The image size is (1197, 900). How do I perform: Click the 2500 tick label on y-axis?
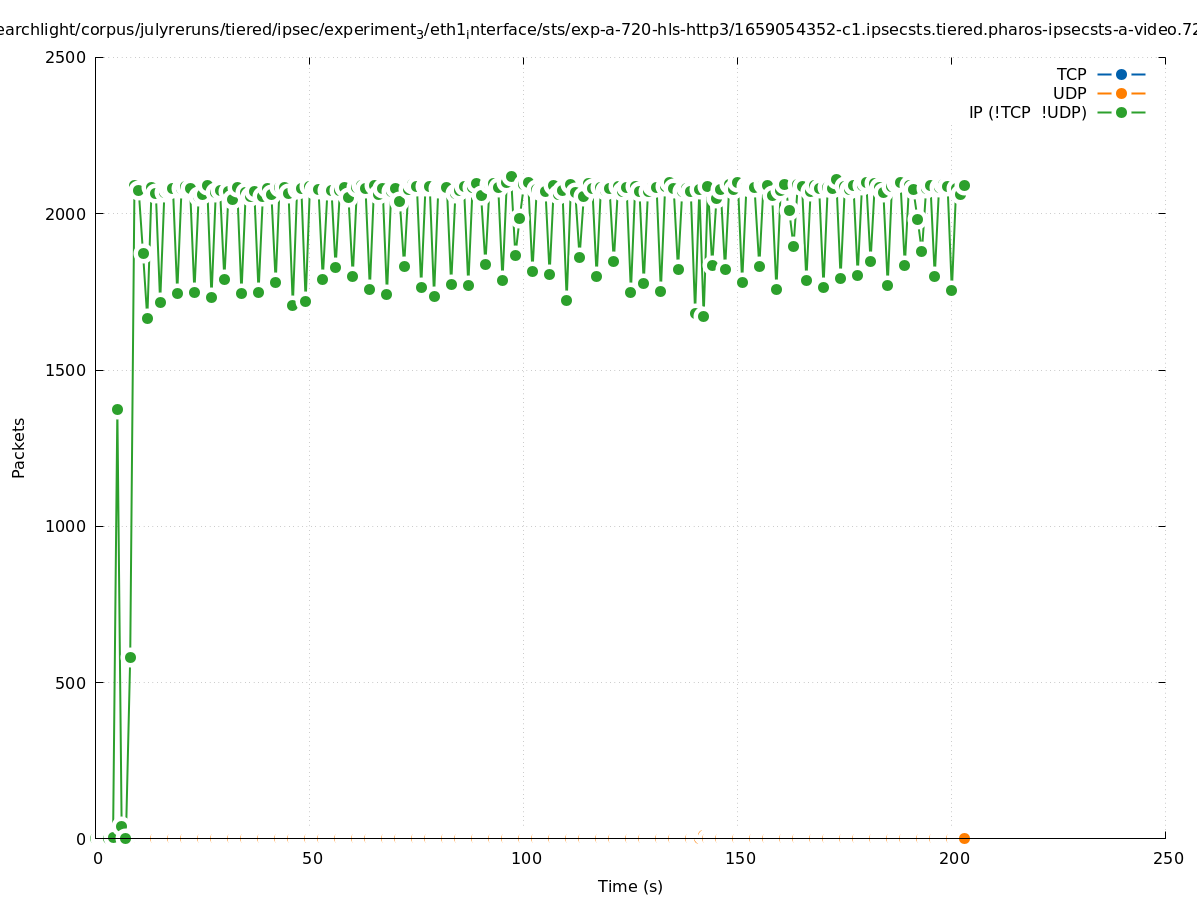[x=67, y=57]
